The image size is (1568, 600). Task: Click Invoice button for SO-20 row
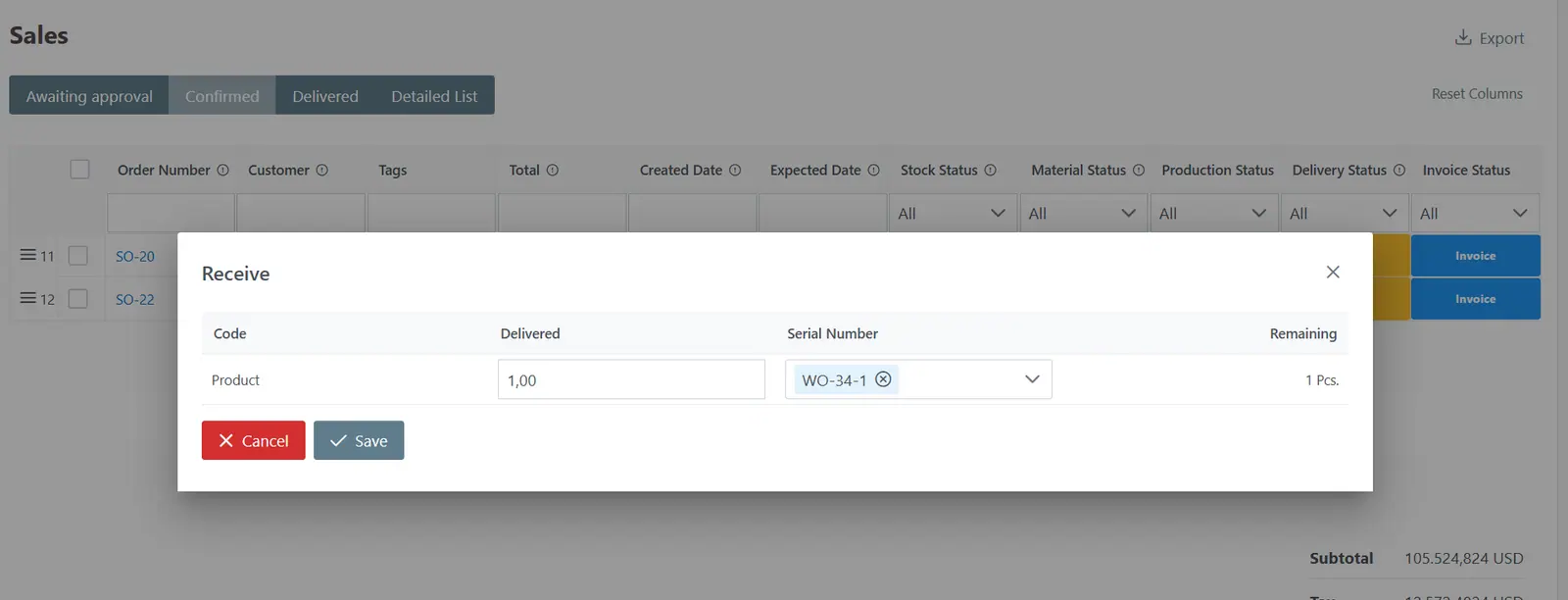(1475, 256)
